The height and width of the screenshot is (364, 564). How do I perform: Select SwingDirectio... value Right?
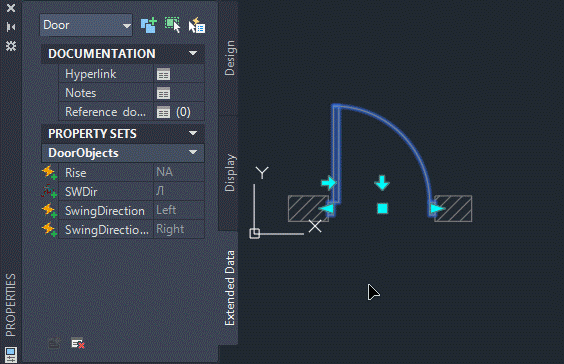[x=179, y=229]
